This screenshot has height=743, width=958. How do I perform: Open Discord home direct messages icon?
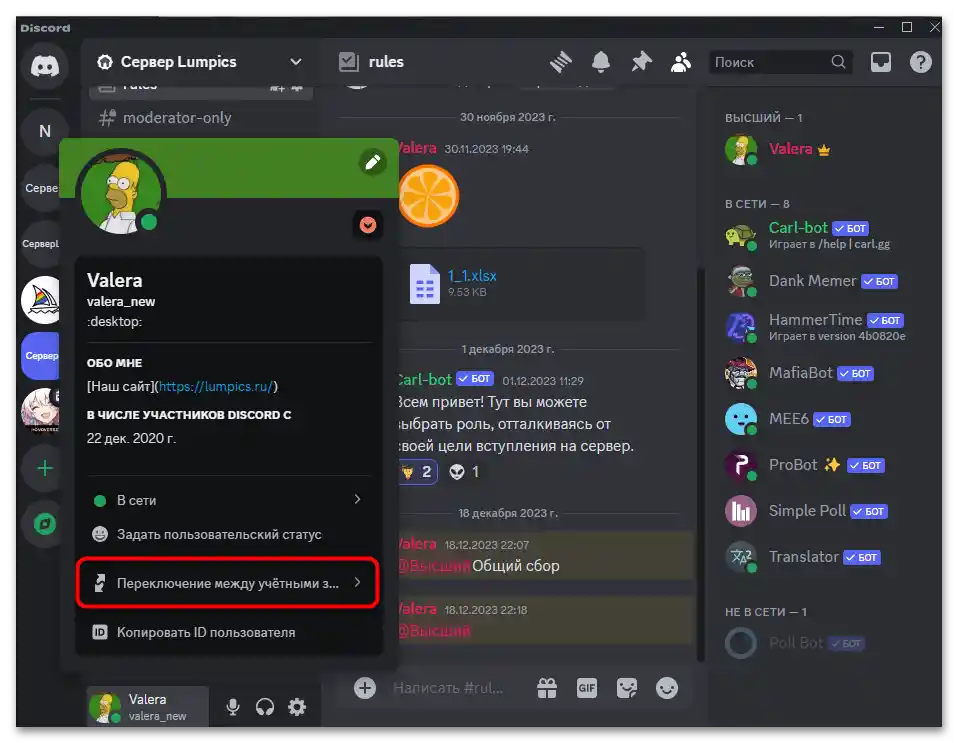click(x=45, y=65)
